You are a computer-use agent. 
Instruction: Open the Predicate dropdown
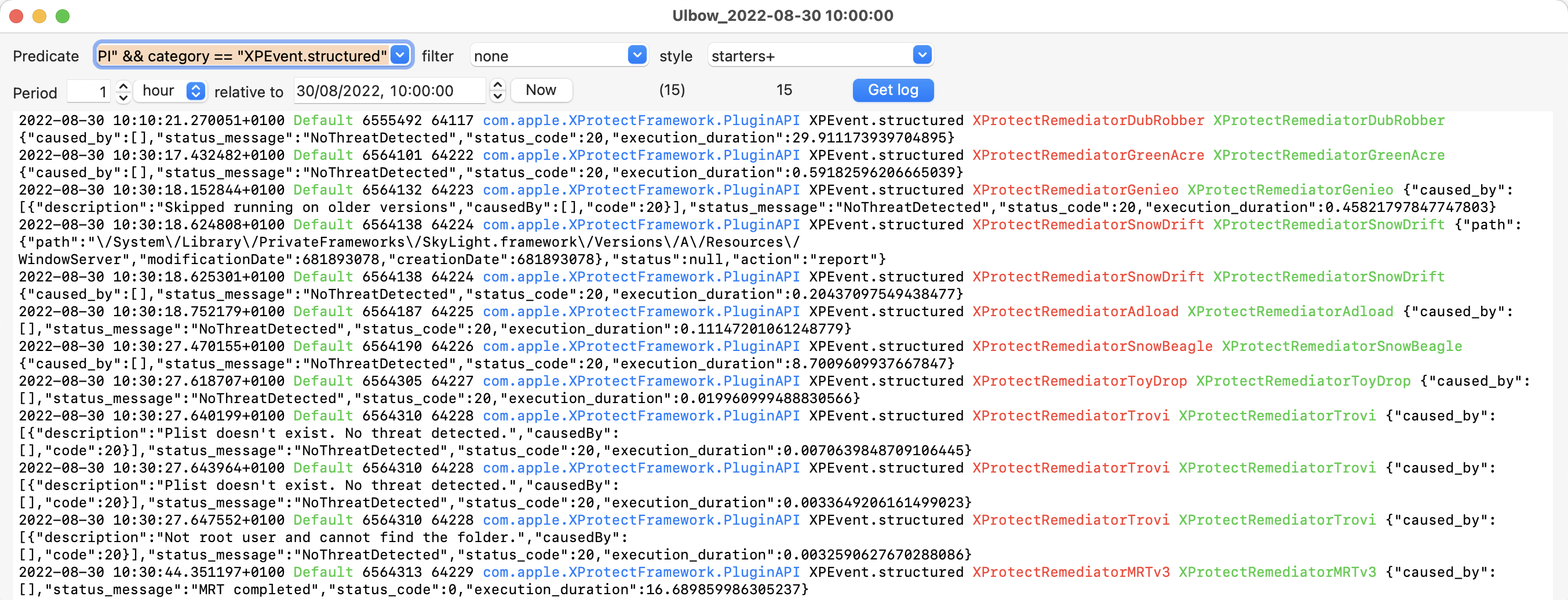coord(399,55)
